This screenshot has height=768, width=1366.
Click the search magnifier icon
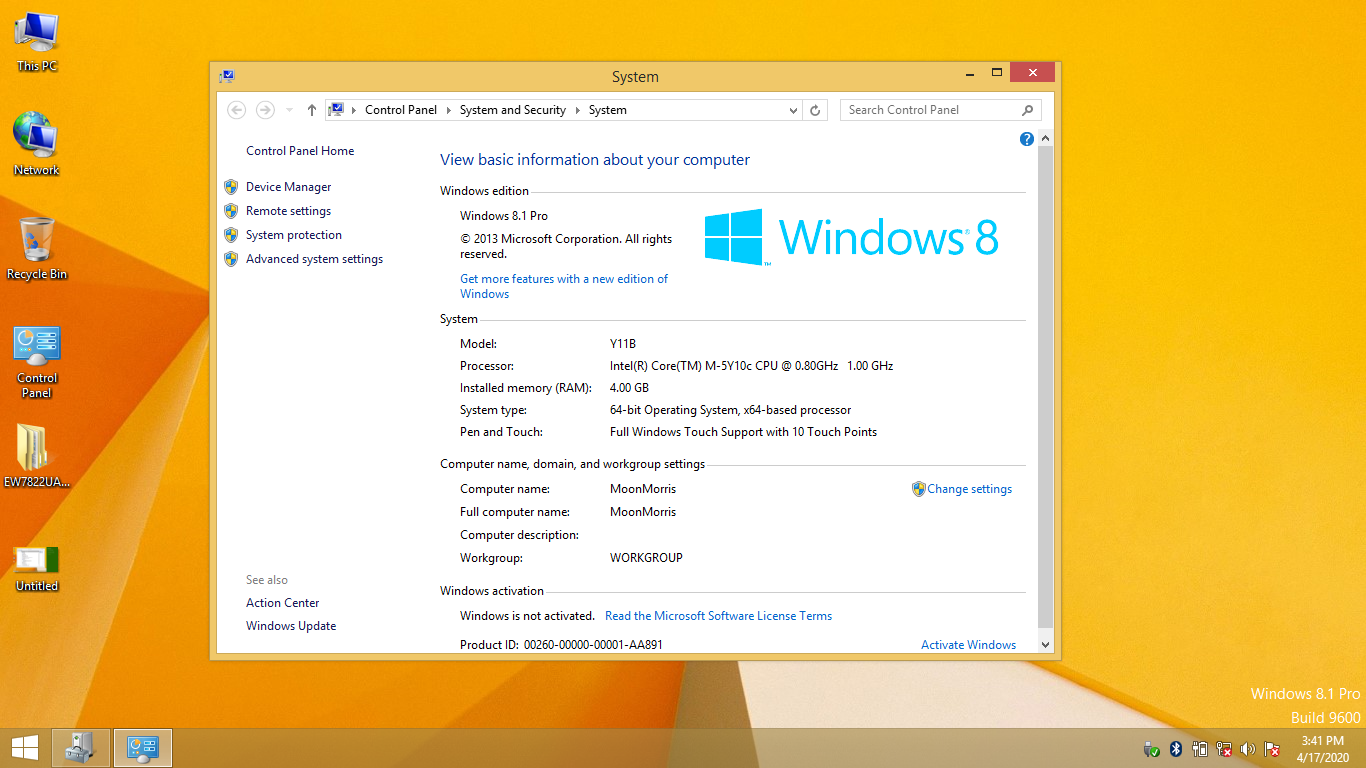tap(1028, 110)
